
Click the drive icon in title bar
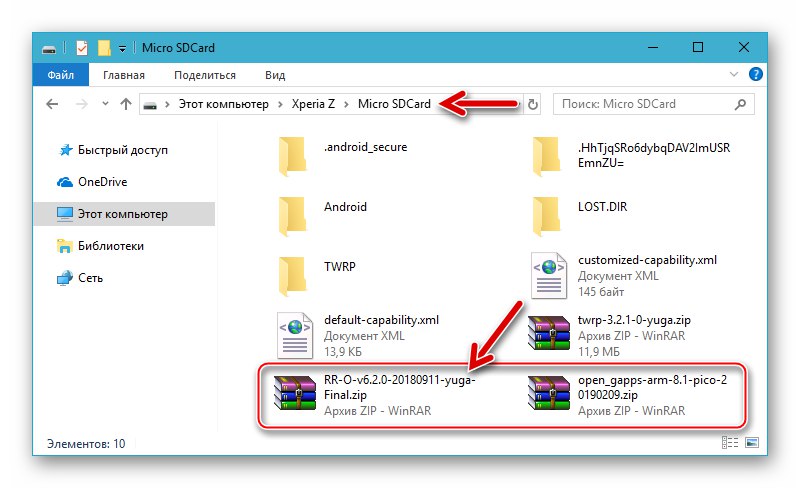(x=48, y=48)
